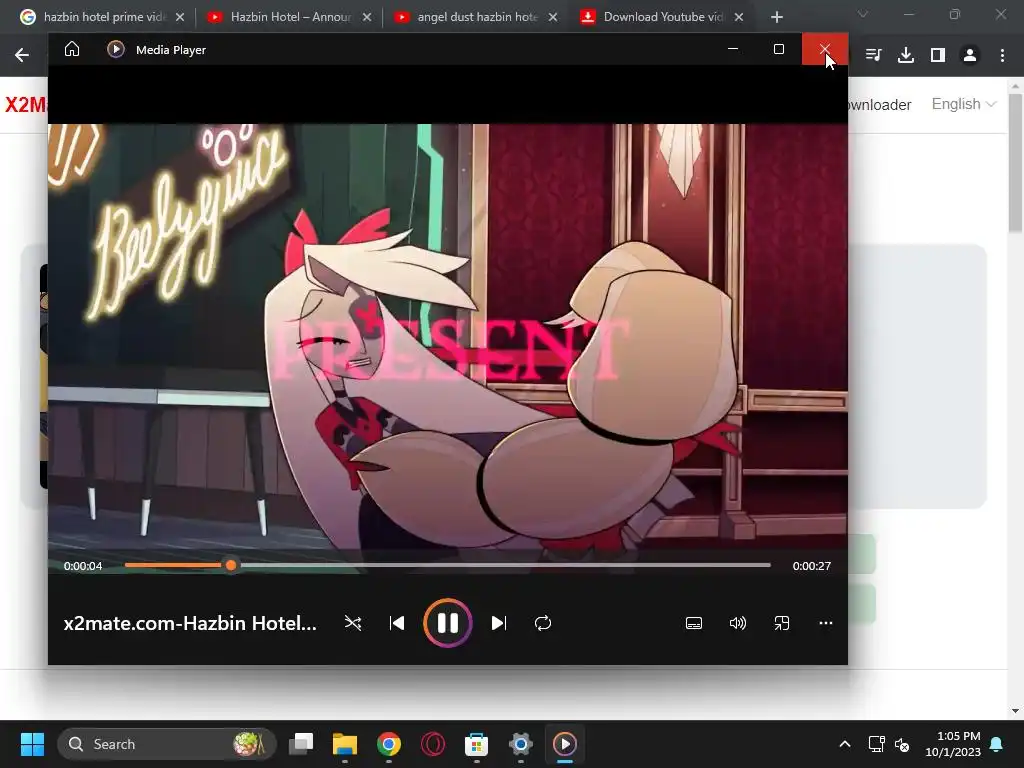Skip to the previous track
The height and width of the screenshot is (768, 1024).
click(397, 623)
